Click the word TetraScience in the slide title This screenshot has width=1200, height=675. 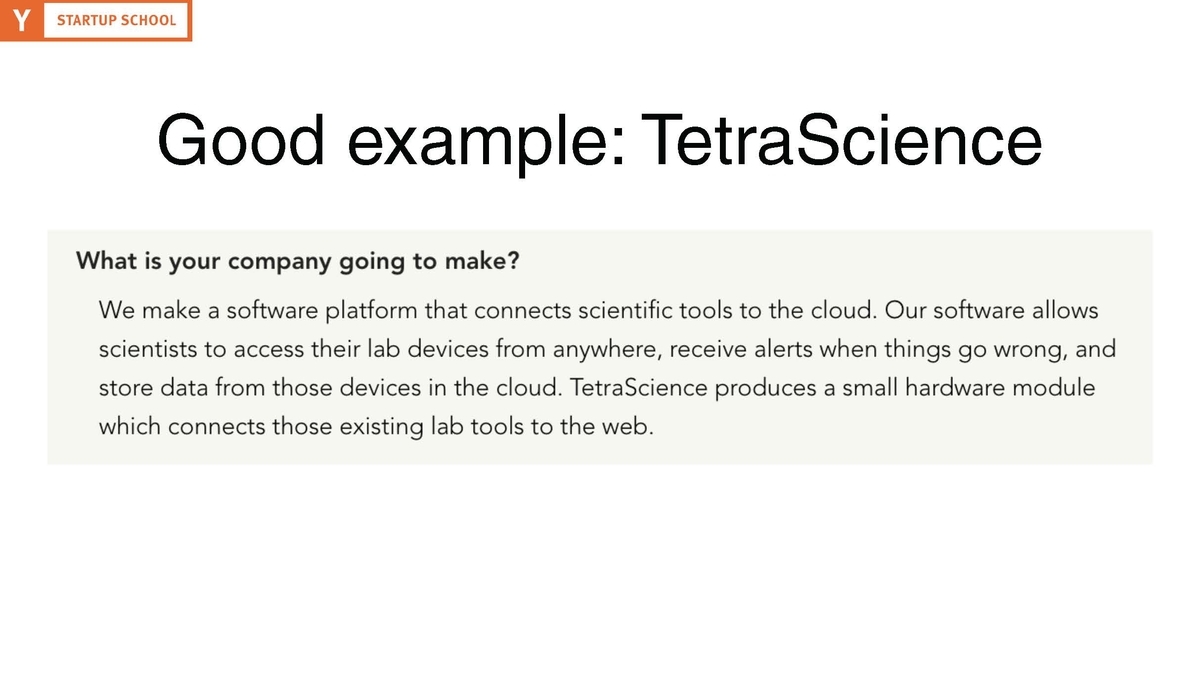[842, 139]
